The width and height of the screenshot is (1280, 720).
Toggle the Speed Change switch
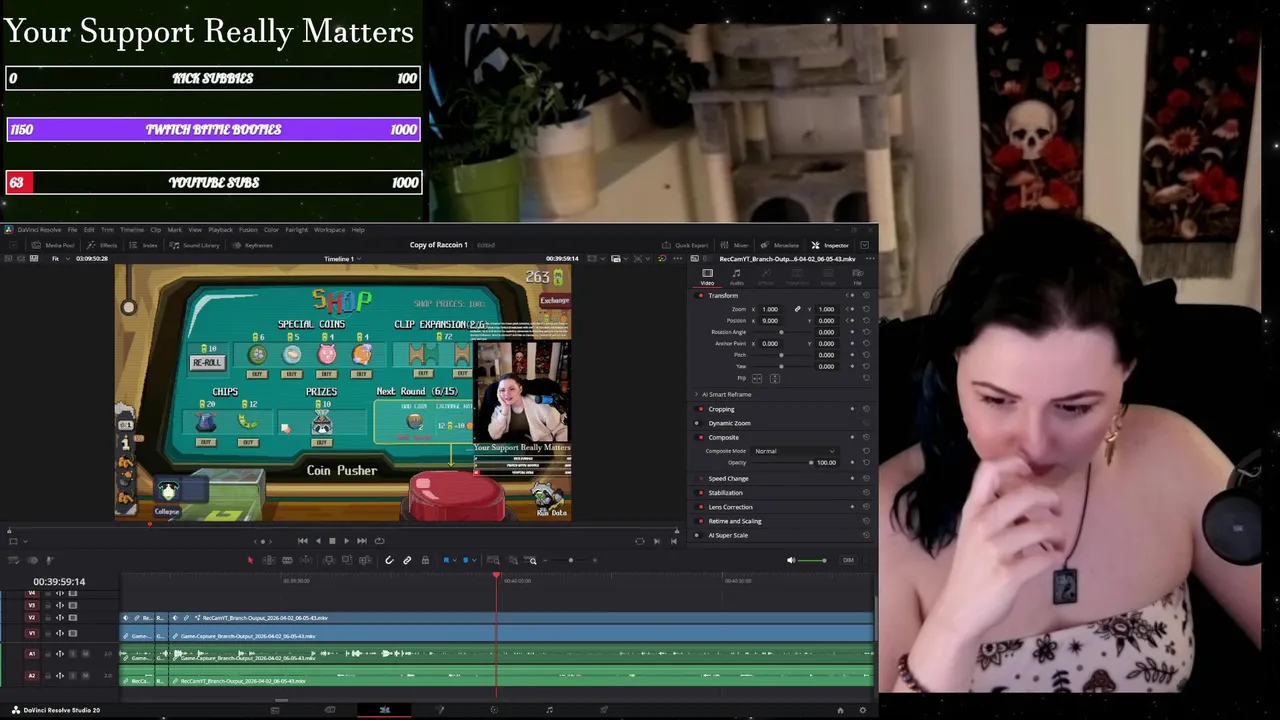699,479
